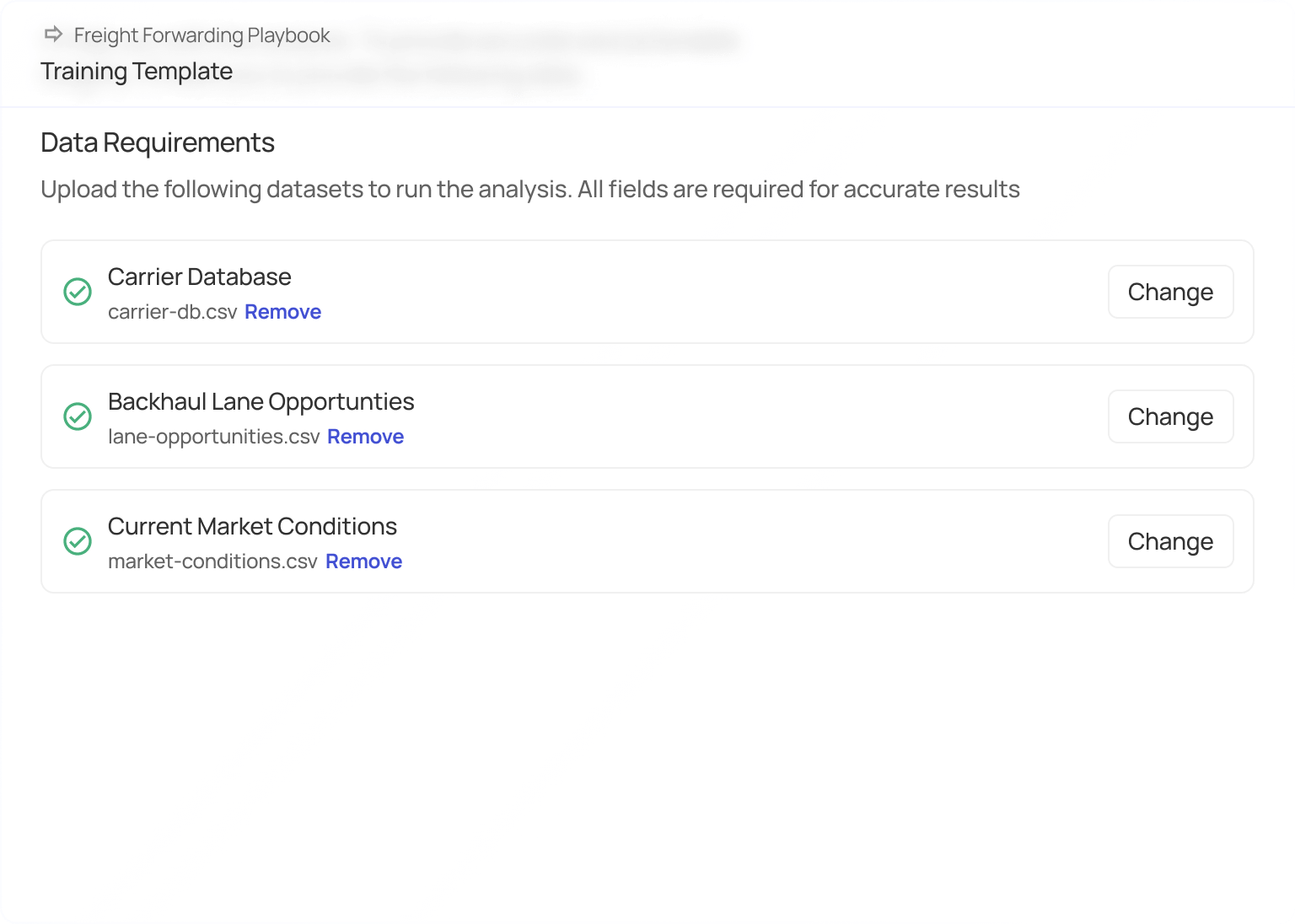Click the Data Requirements section title
Image resolution: width=1295 pixels, height=924 pixels.
[x=158, y=142]
